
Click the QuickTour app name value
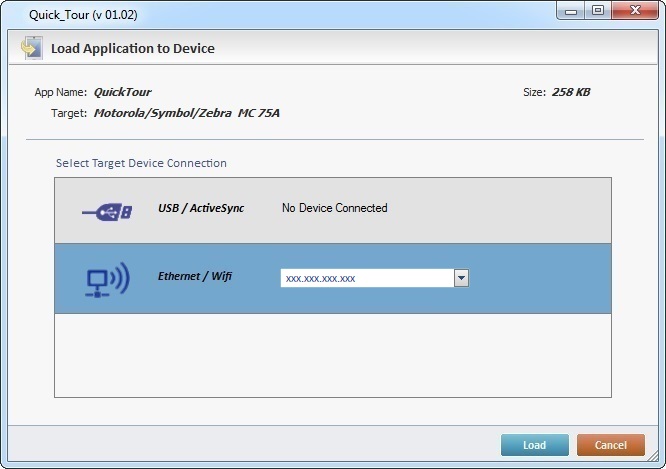click(x=122, y=93)
